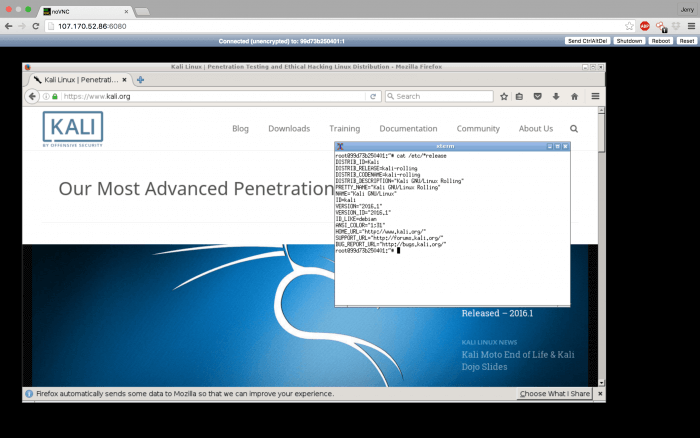Open a new Firefox tab with the plus icon
The height and width of the screenshot is (438, 700).
pos(140,79)
